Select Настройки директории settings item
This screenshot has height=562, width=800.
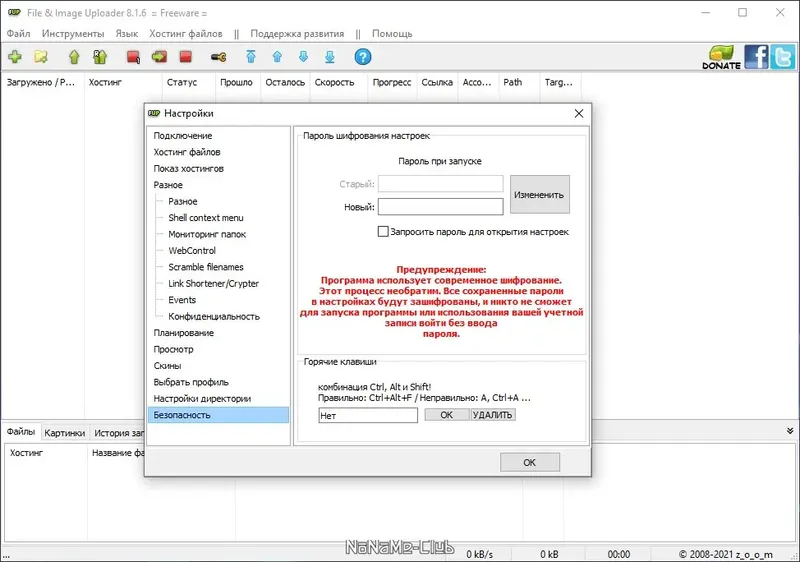tap(202, 398)
